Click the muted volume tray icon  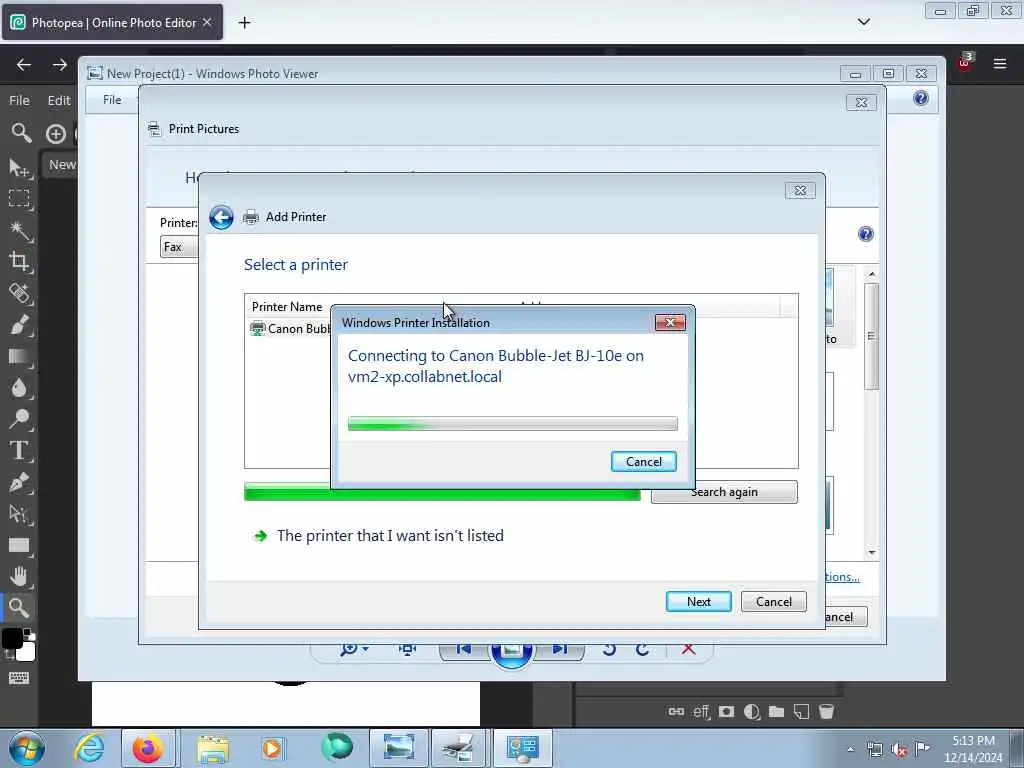click(899, 750)
